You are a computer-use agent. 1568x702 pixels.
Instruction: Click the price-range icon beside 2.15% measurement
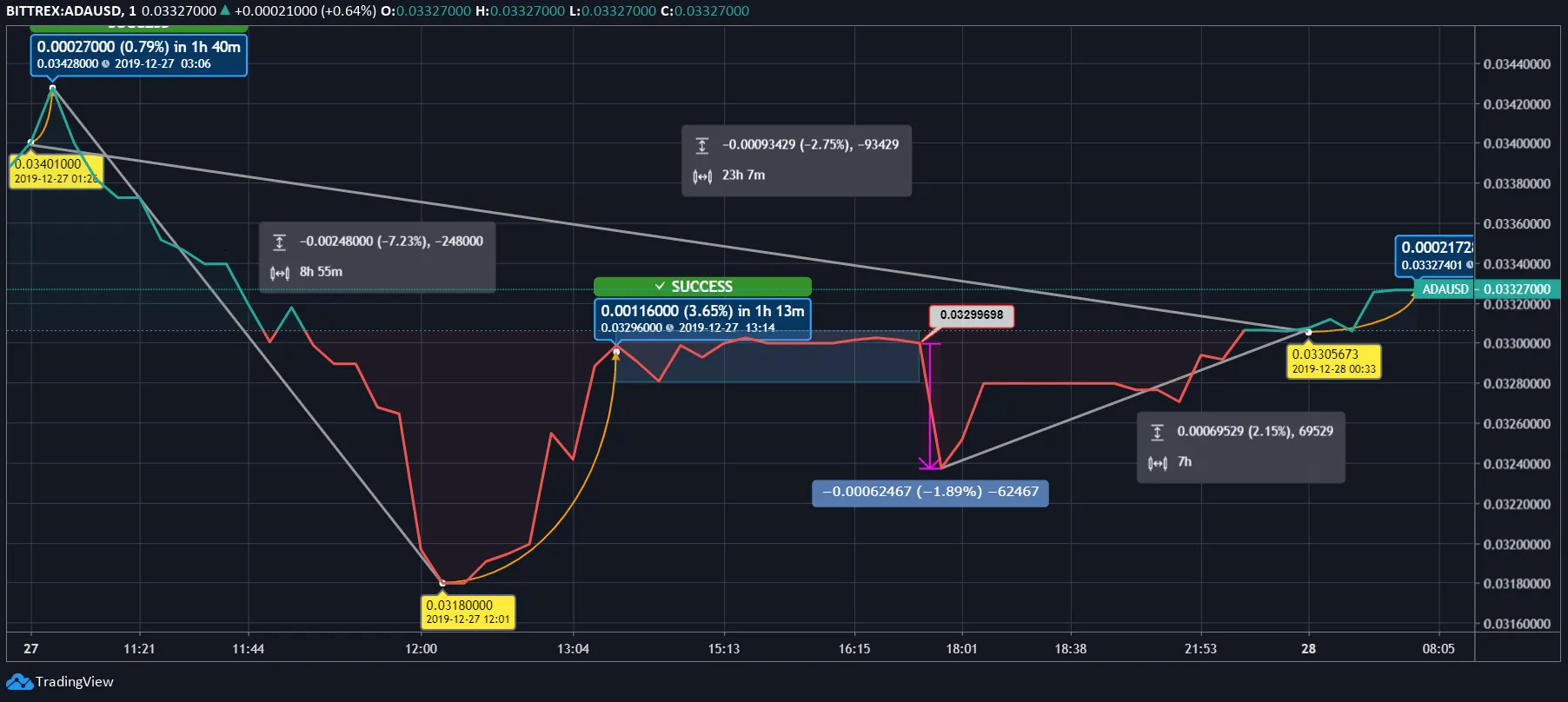pyautogui.click(x=1157, y=432)
